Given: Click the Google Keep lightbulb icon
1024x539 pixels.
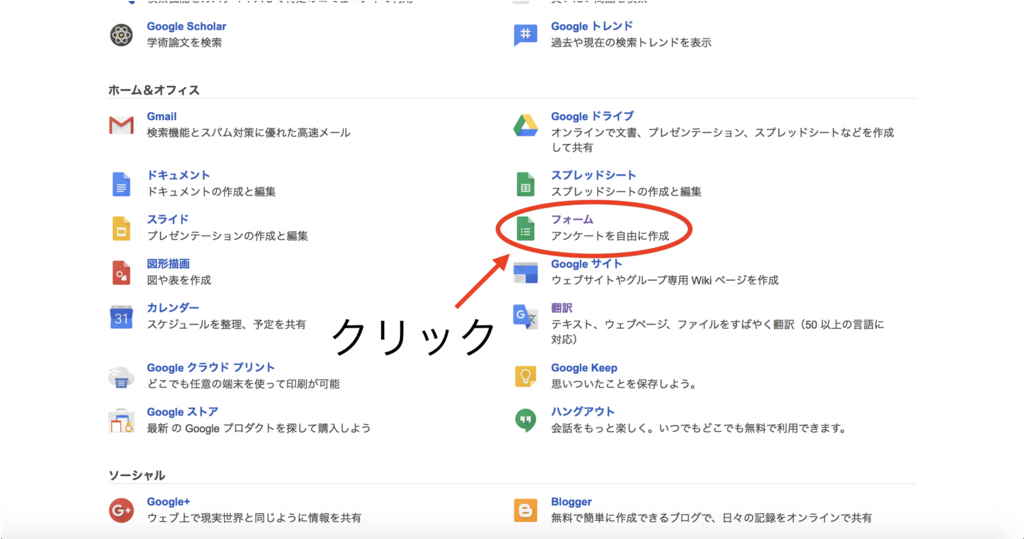Looking at the screenshot, I should [525, 376].
